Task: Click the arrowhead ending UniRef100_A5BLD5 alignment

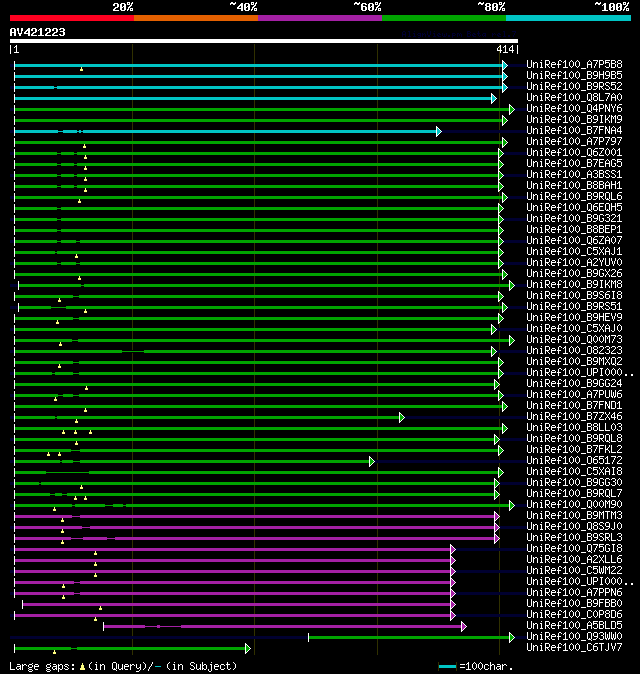Action: [464, 627]
